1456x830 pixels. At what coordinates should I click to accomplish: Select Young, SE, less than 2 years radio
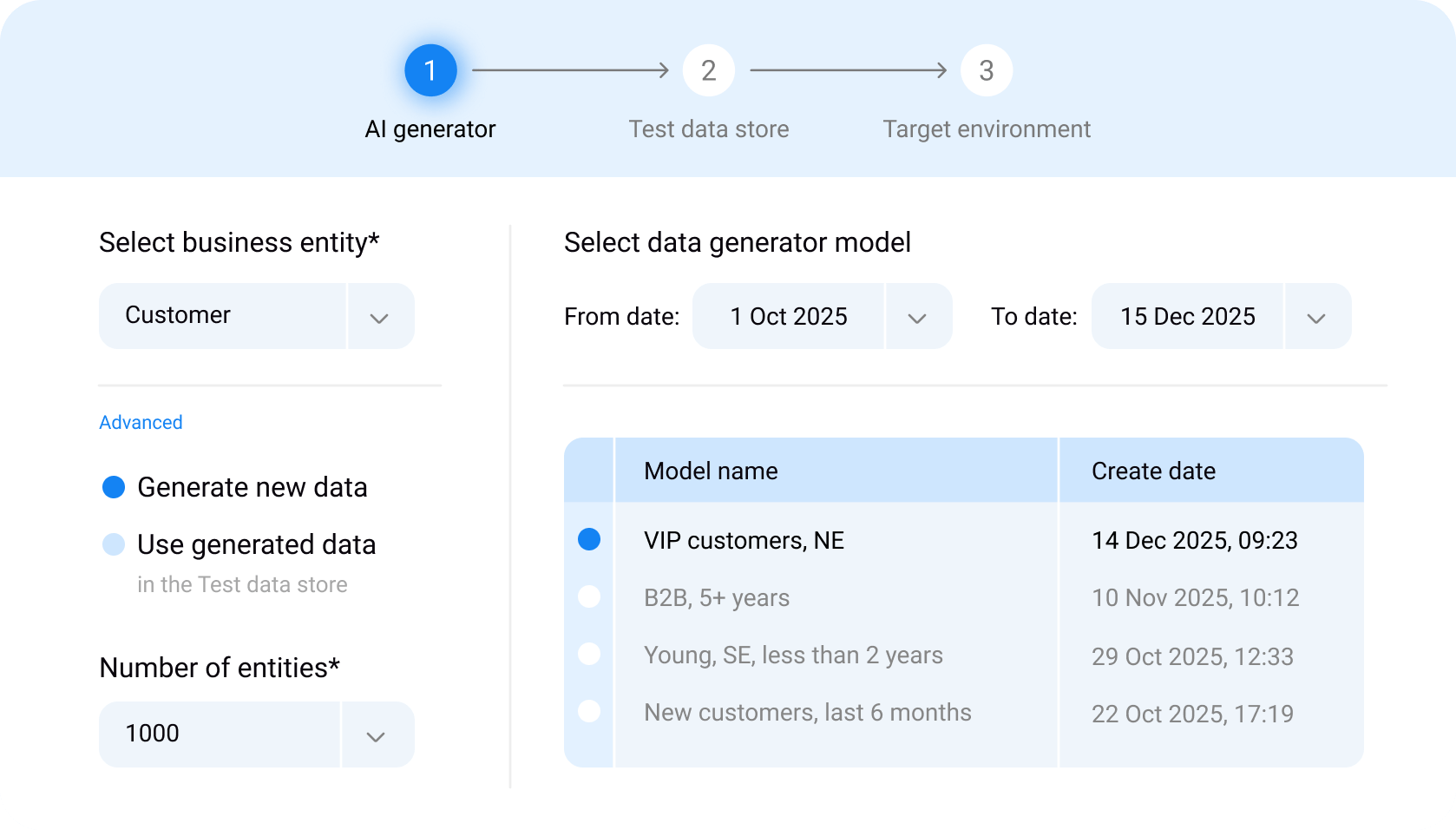(x=589, y=654)
